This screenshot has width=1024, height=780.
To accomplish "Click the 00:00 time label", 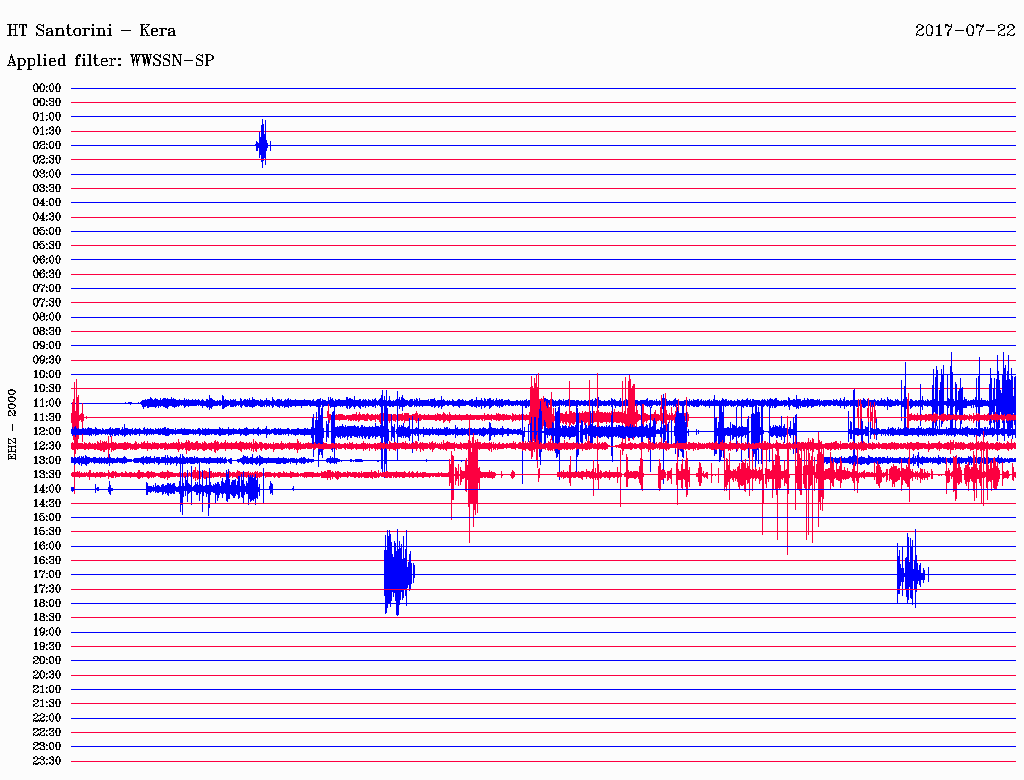I will coord(47,88).
